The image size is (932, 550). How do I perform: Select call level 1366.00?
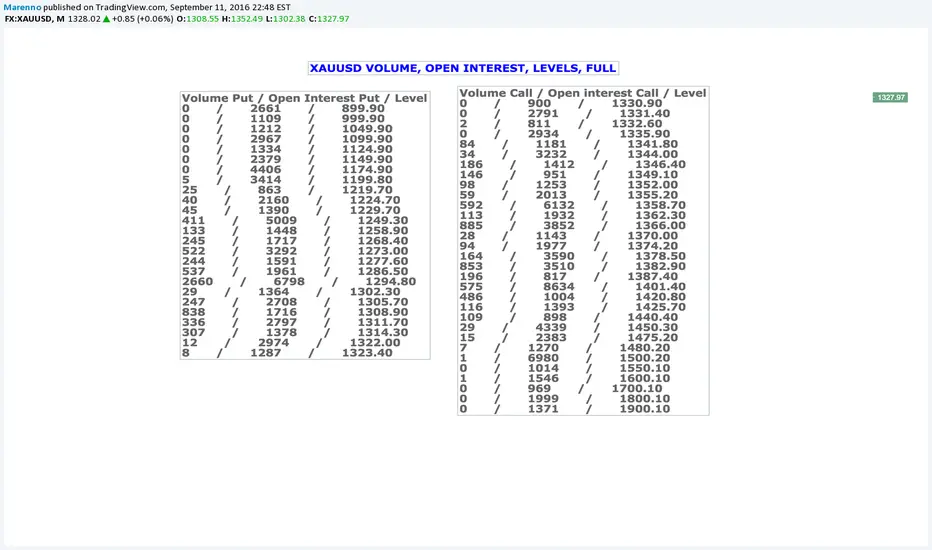pyautogui.click(x=660, y=225)
